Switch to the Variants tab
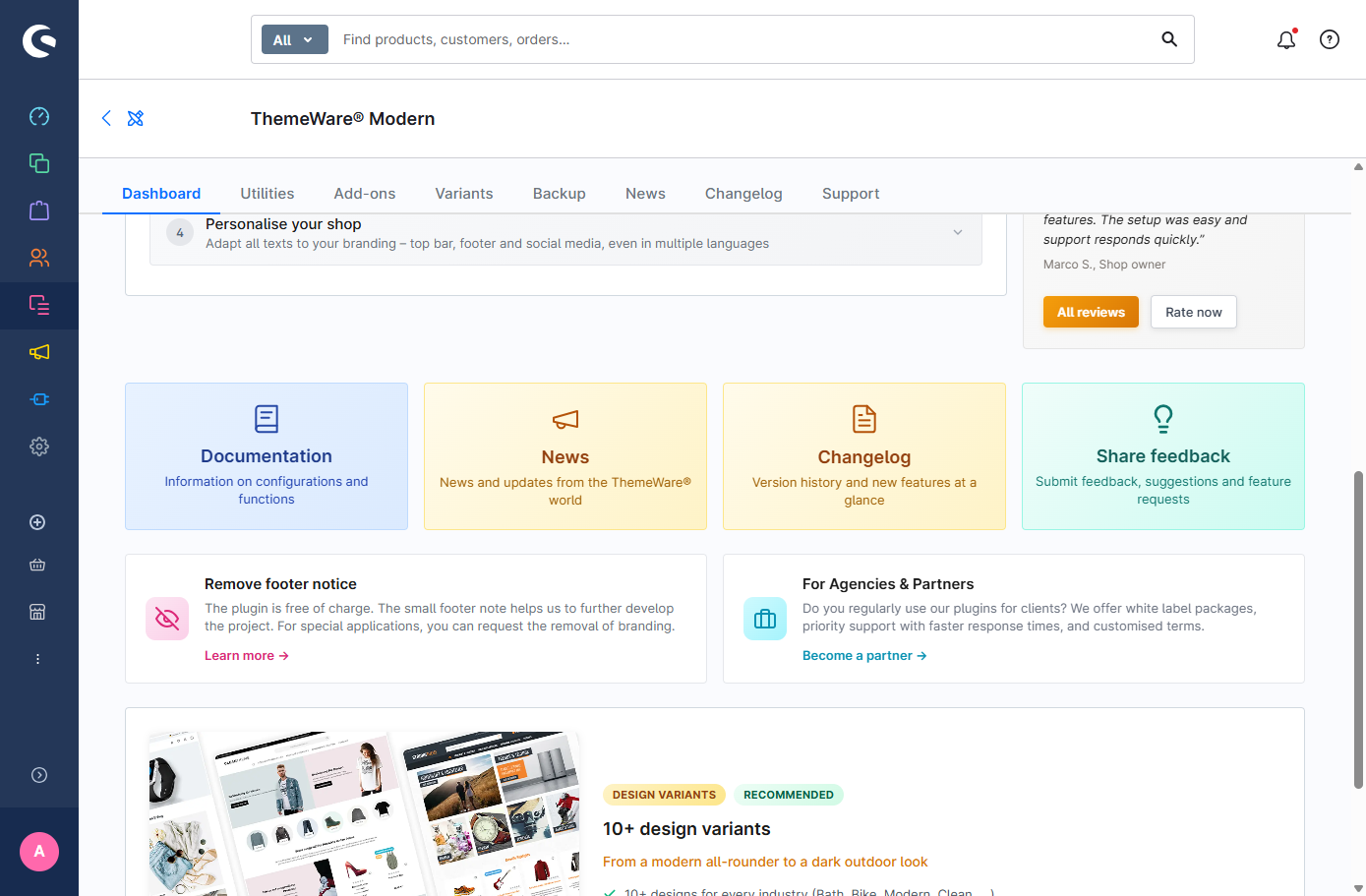The image size is (1366, 896). [464, 194]
